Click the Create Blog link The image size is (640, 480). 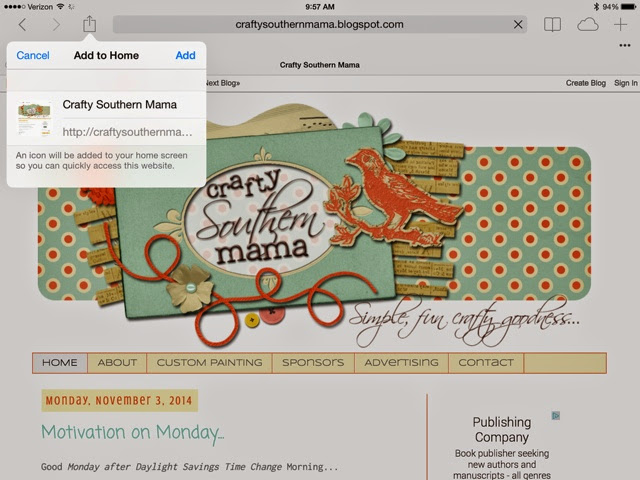(x=585, y=83)
